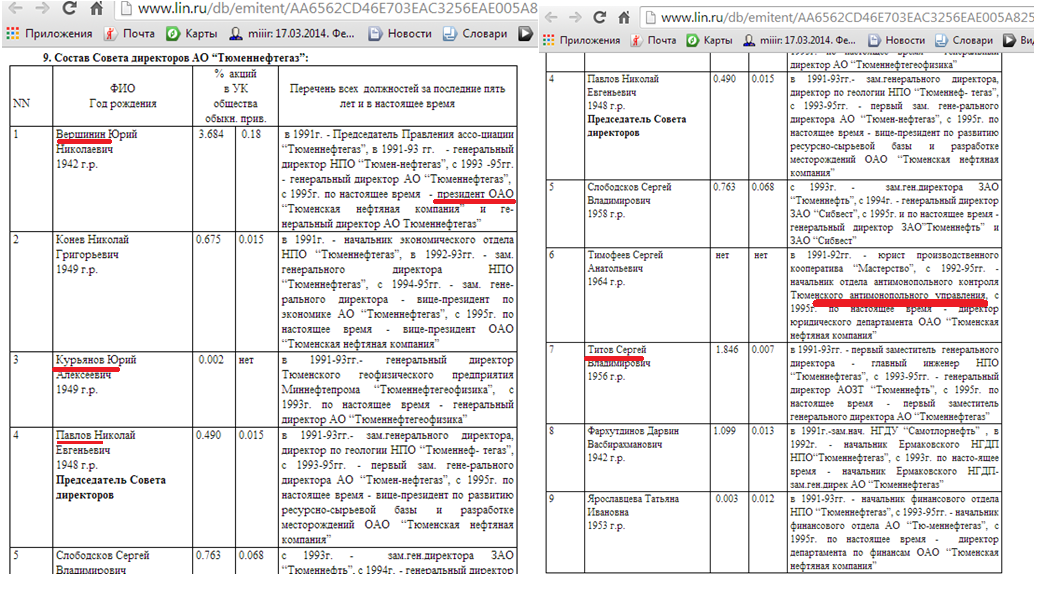Click 'Тюменского антимонопольного управления' text in Тимофеев row
1037x595 pixels.
click(888, 296)
